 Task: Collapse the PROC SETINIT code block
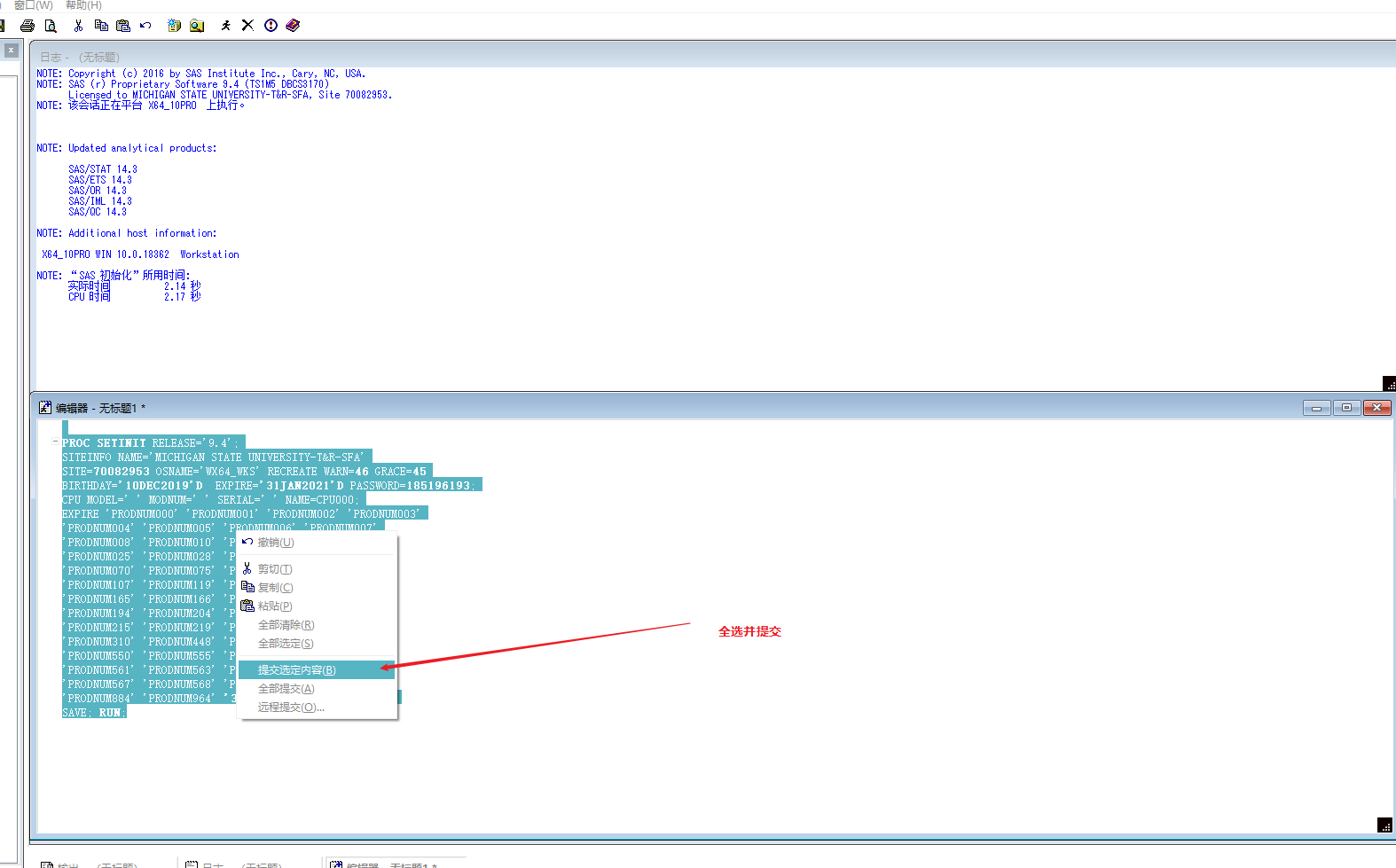click(x=55, y=441)
